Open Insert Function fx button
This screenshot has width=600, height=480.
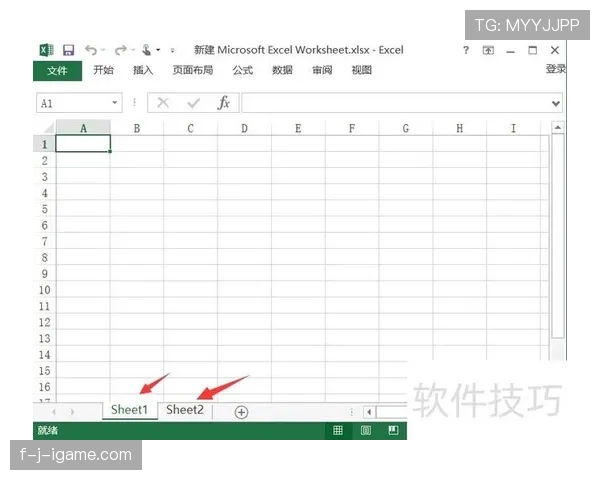[224, 103]
